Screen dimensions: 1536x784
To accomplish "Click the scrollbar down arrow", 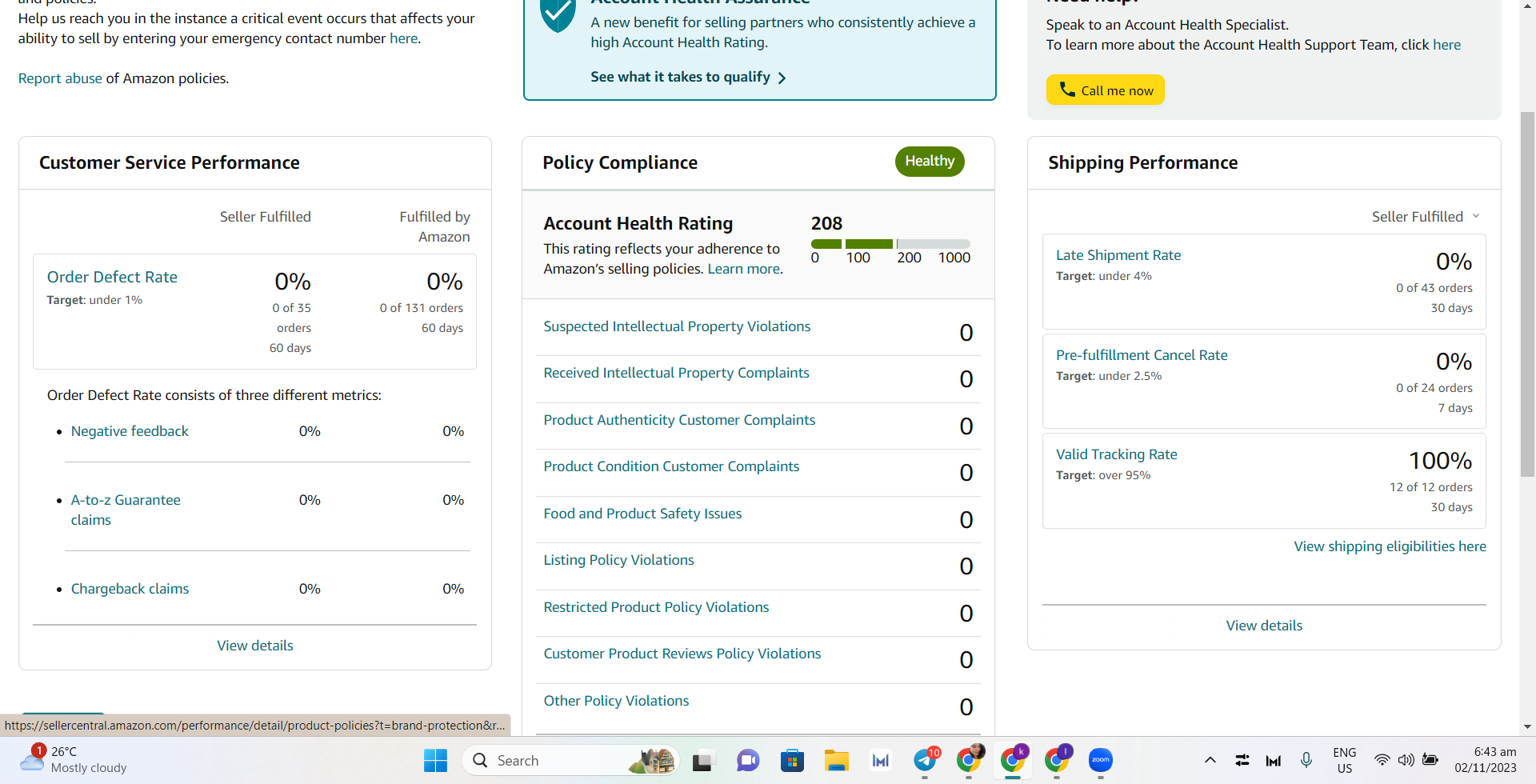I will click(1527, 727).
